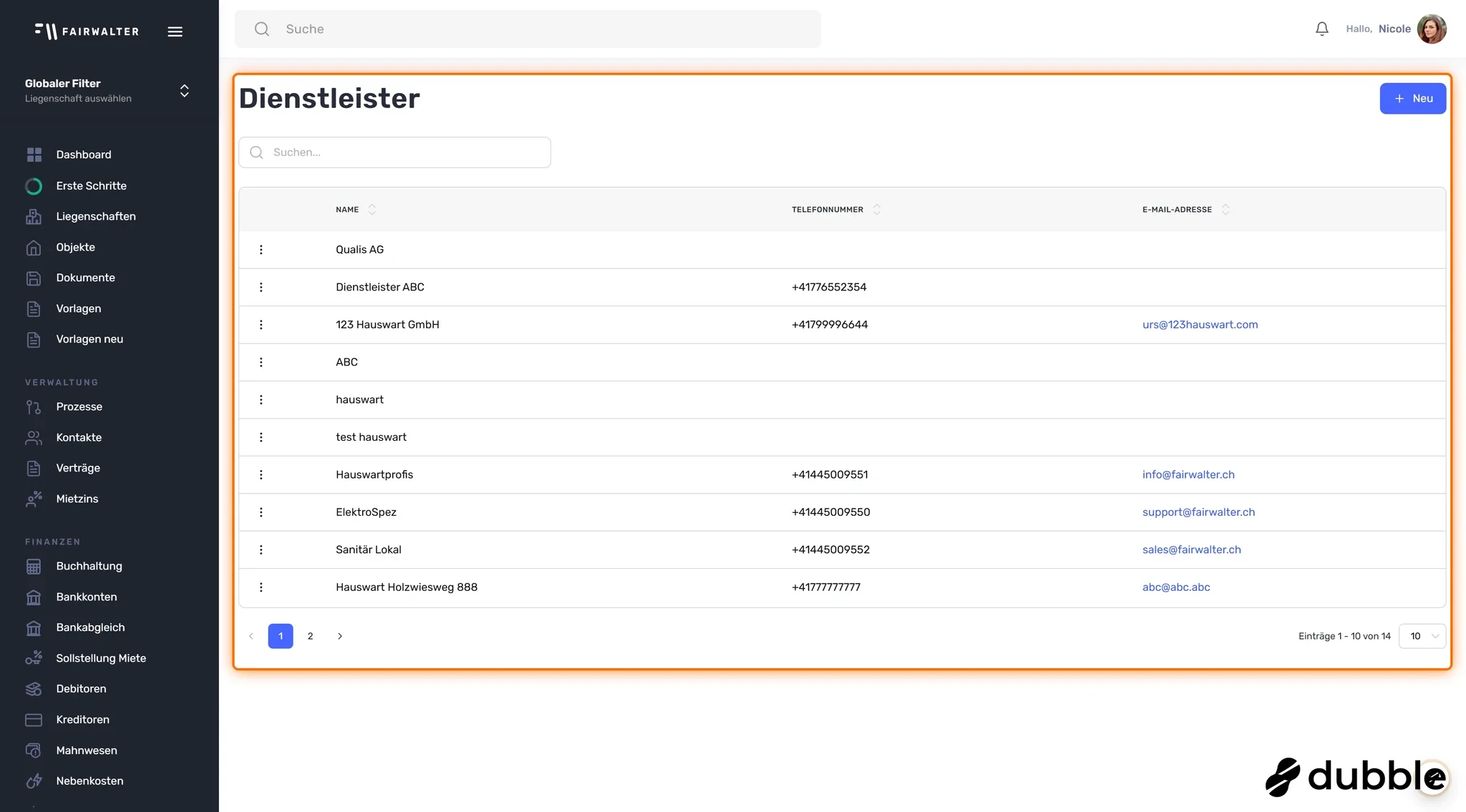Image resolution: width=1466 pixels, height=812 pixels.
Task: Open the three-dot menu for 123 Hauswart GmbH
Action: click(x=261, y=325)
